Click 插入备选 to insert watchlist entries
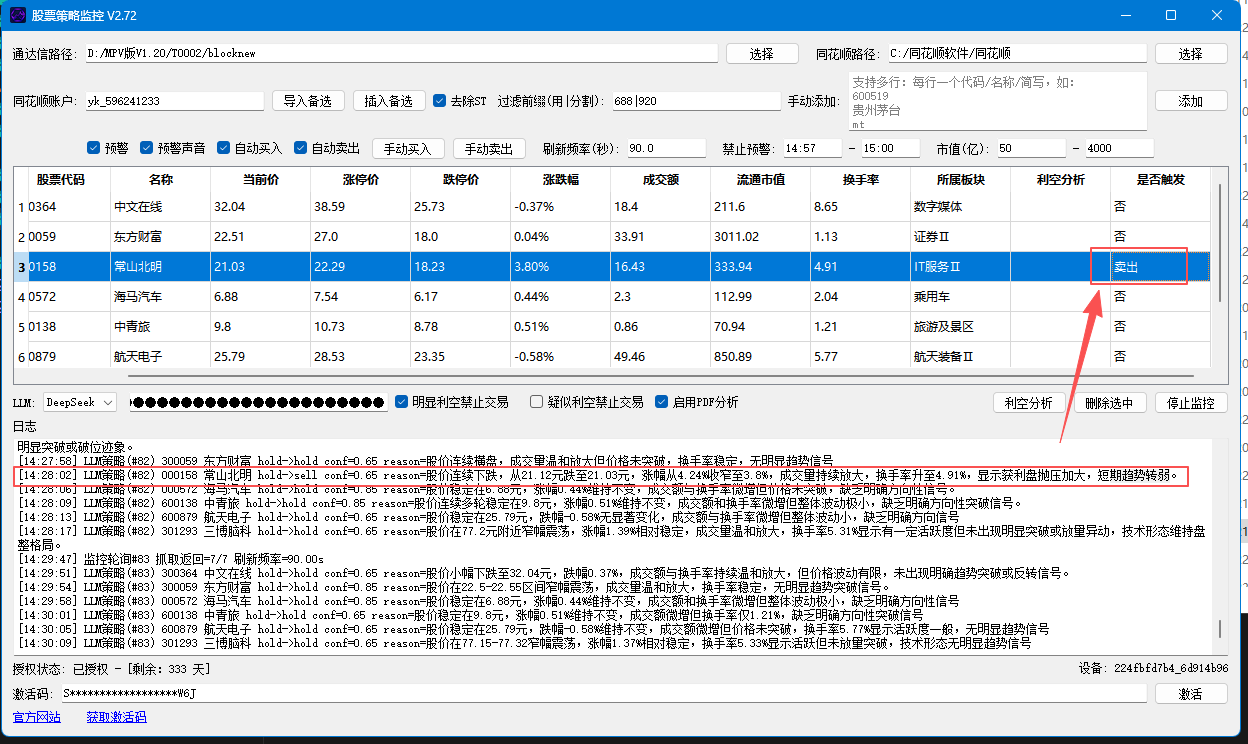Screen dimensions: 1248x744 click(390, 100)
